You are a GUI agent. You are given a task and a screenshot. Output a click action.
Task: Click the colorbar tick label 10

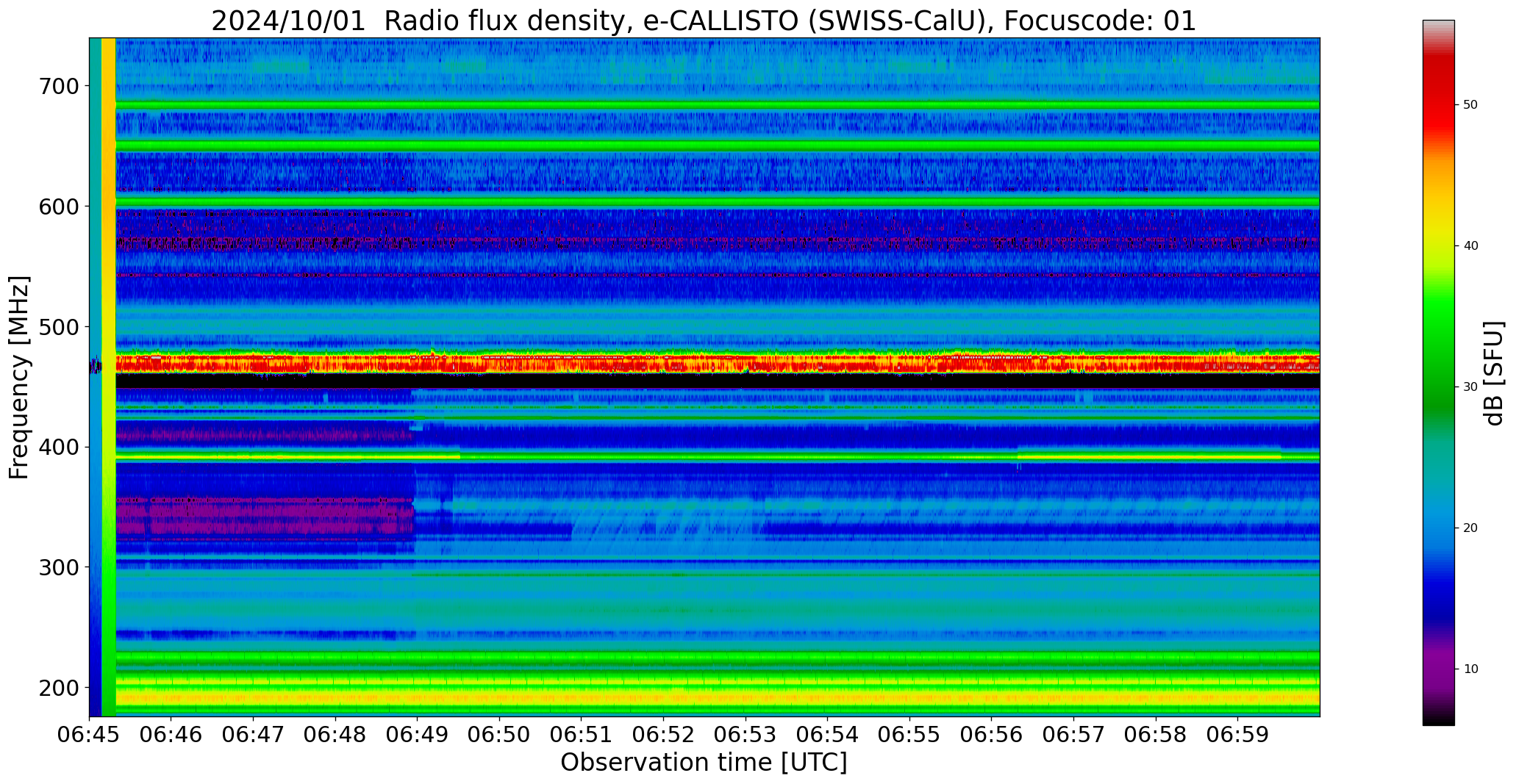click(x=1470, y=669)
